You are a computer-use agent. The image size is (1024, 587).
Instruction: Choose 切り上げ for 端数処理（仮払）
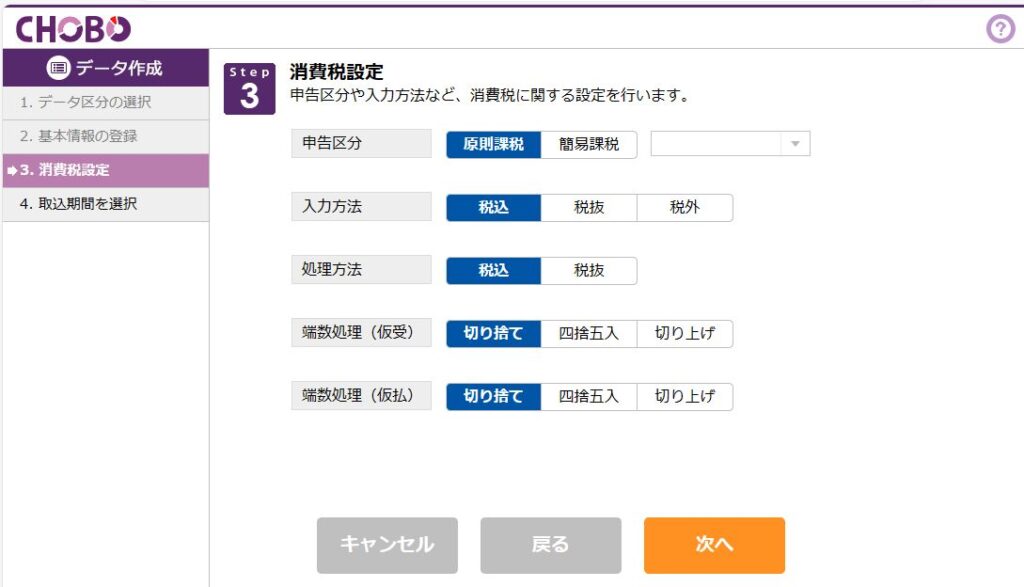[x=685, y=396]
